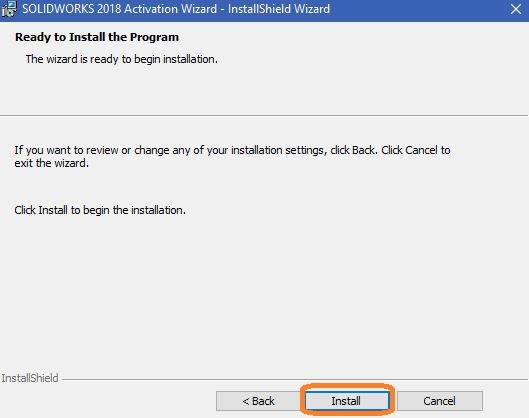The height and width of the screenshot is (418, 529).
Task: Click the review or change settings paragraph
Action: (x=232, y=157)
